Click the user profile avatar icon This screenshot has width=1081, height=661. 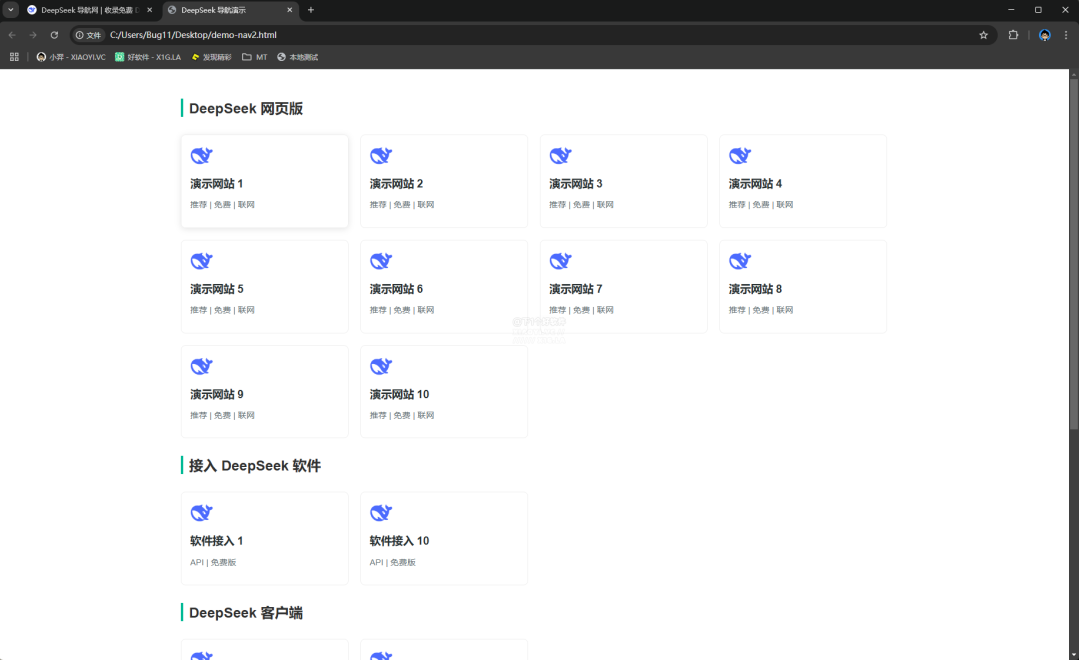pyautogui.click(x=1044, y=35)
